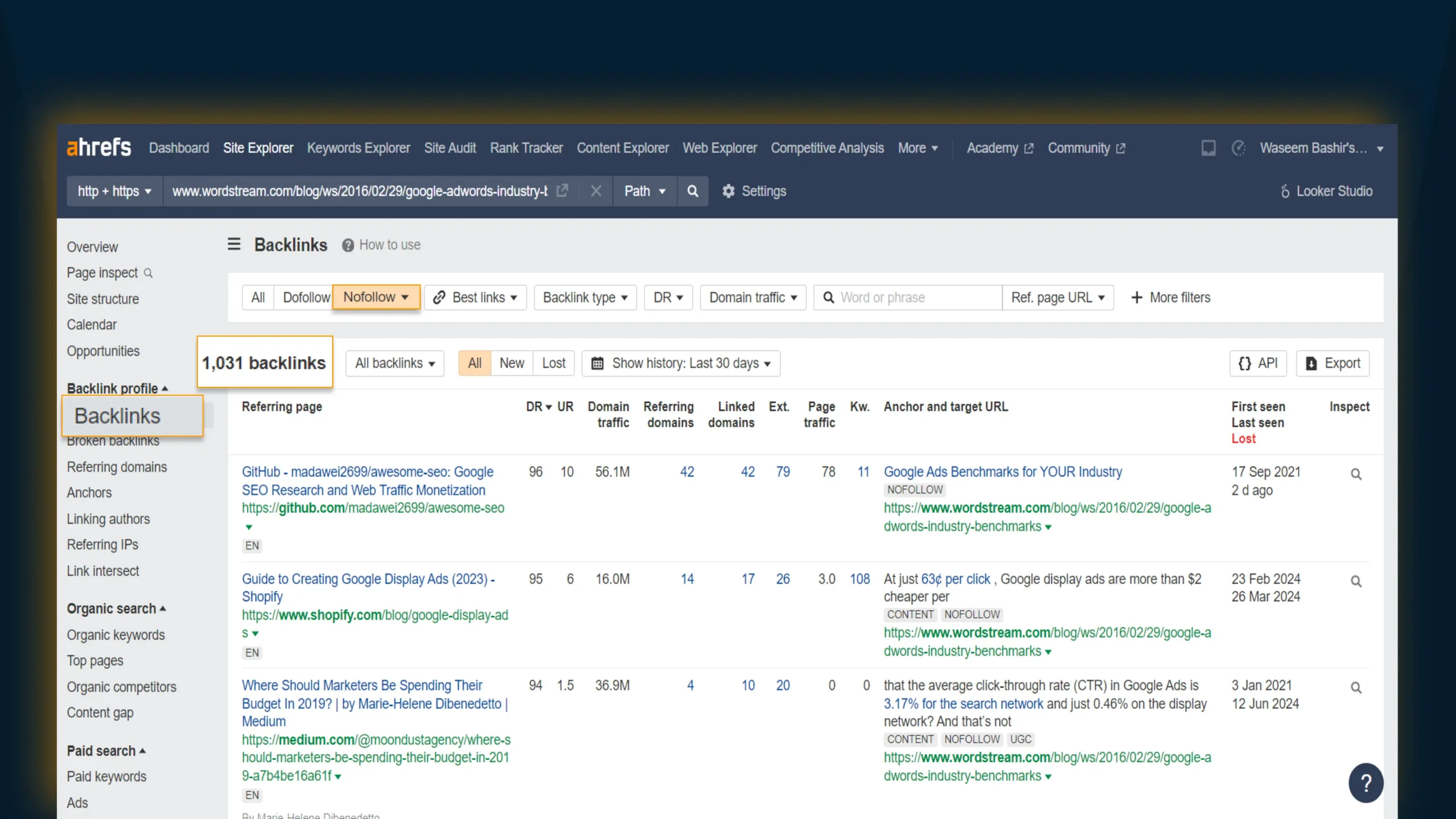Open Keywords Explorer from the navigation

[358, 148]
